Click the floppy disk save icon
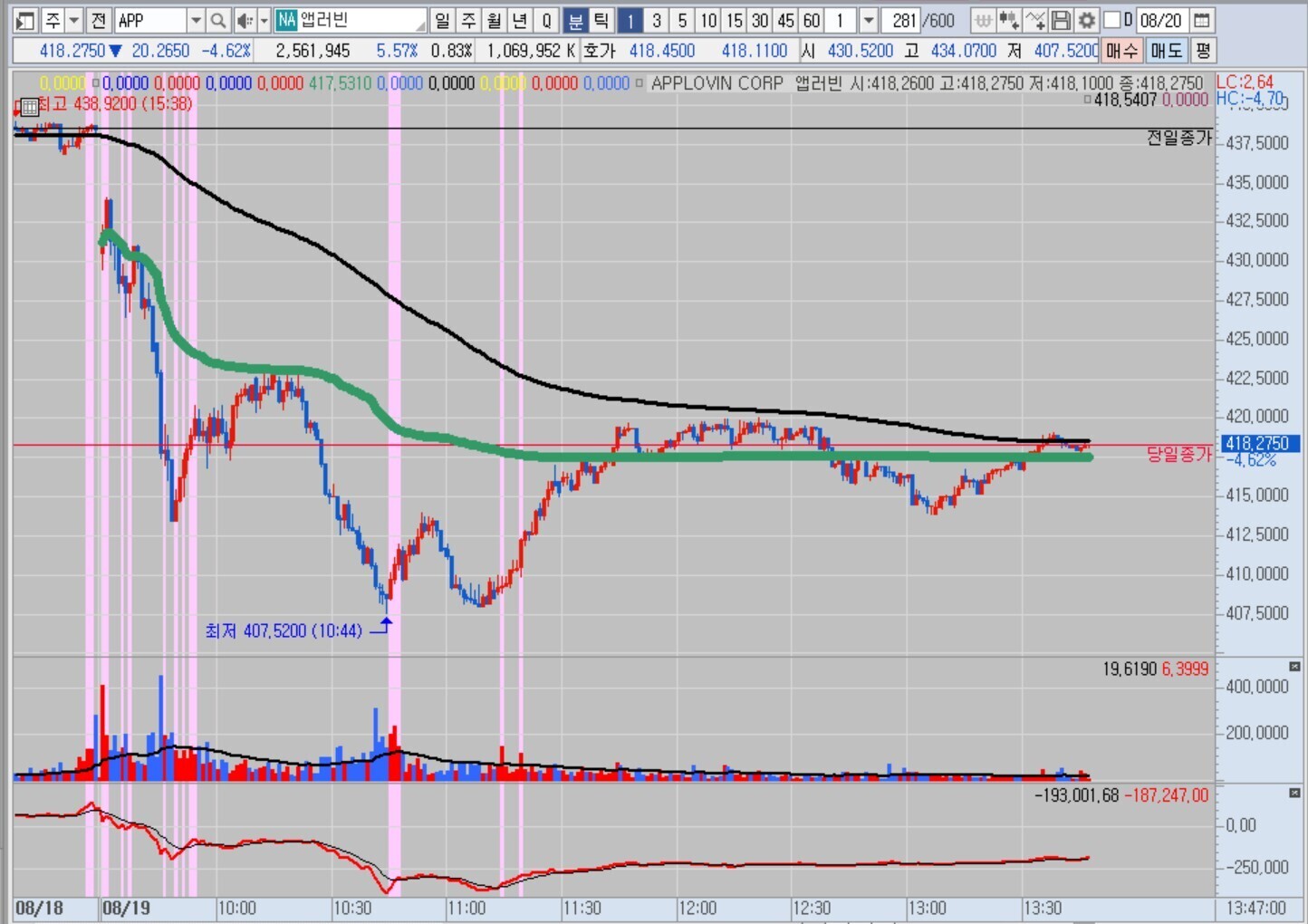The height and width of the screenshot is (924, 1308). tap(1061, 20)
